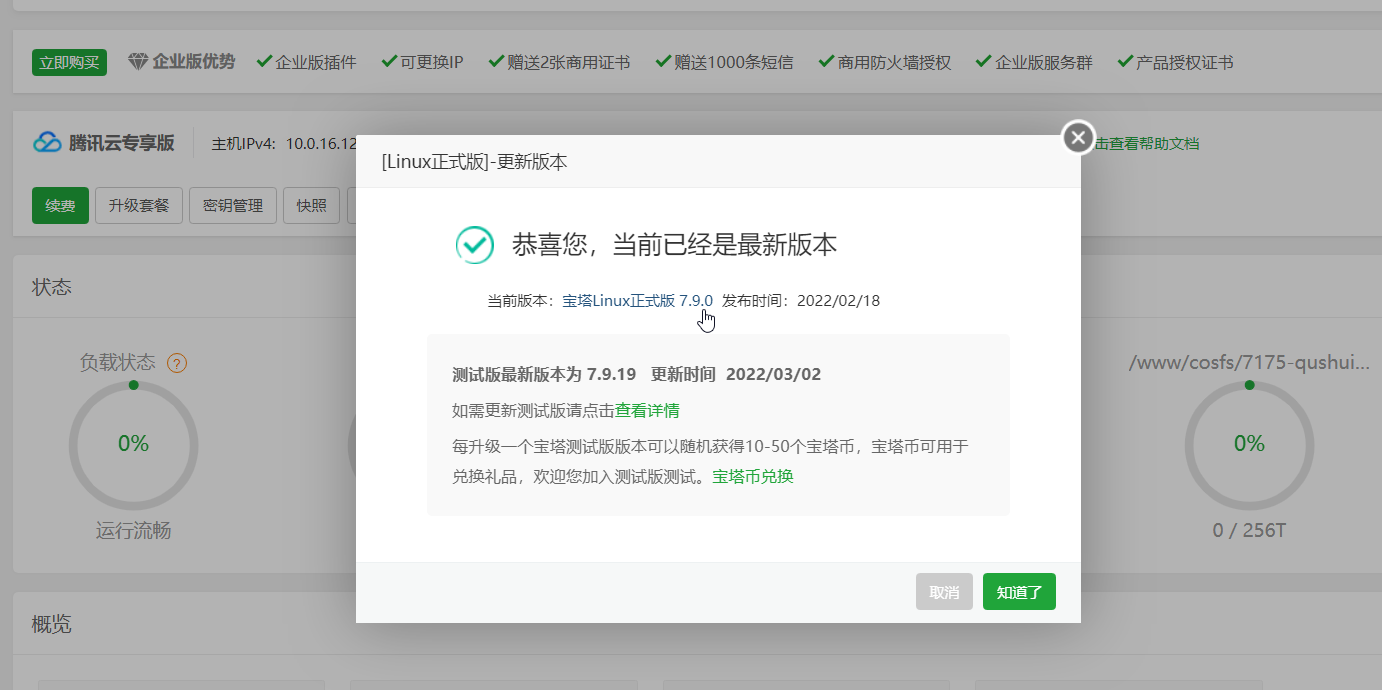Click the 取消 cancel button
The width and height of the screenshot is (1382, 690).
click(943, 591)
